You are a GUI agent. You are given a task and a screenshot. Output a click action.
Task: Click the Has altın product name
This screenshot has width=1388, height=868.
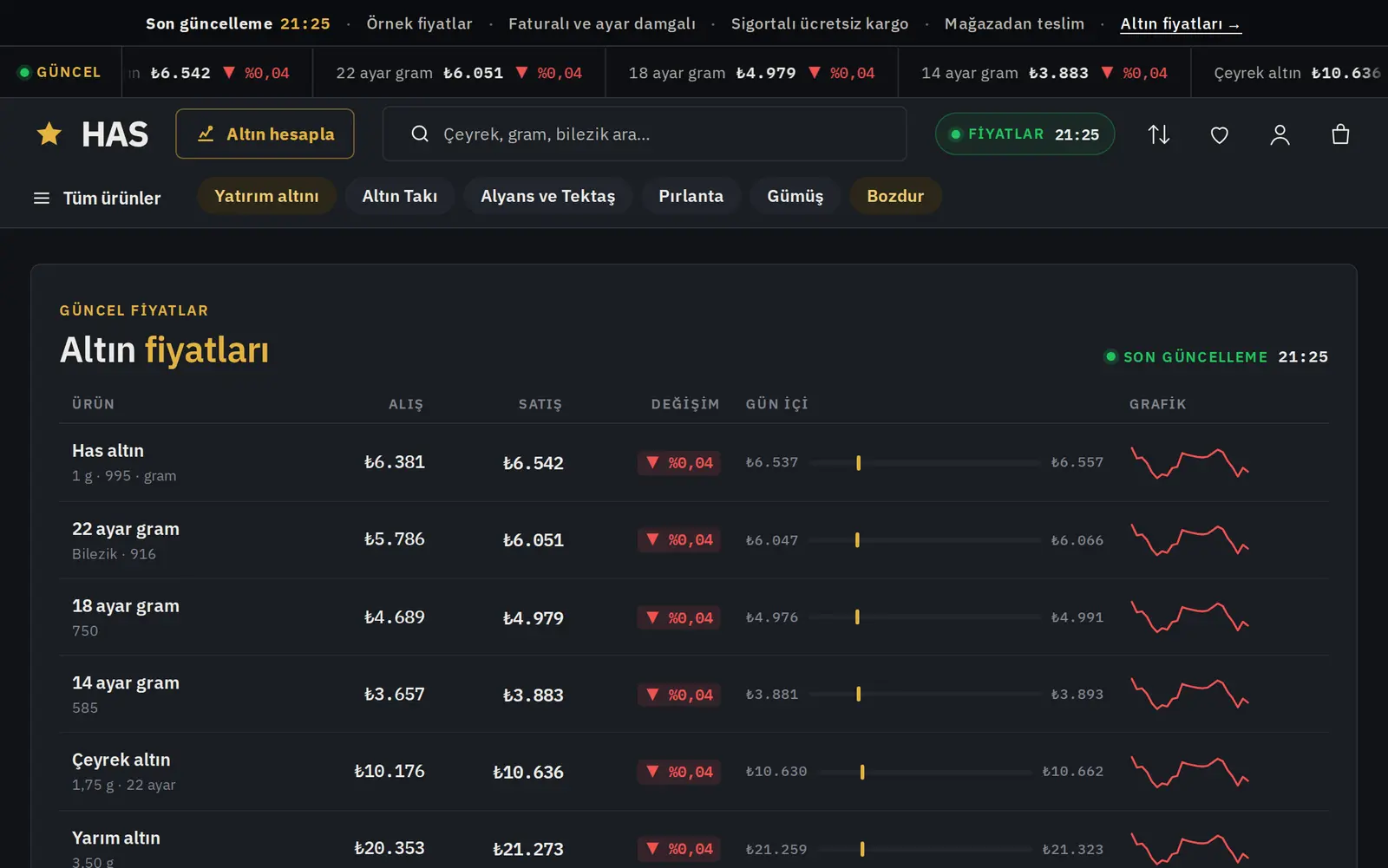108,451
